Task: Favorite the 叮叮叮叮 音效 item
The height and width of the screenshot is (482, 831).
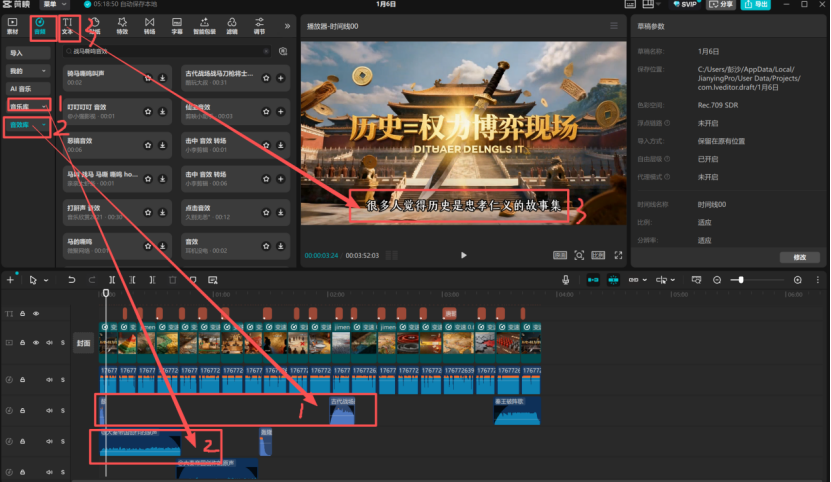Action: tap(148, 111)
